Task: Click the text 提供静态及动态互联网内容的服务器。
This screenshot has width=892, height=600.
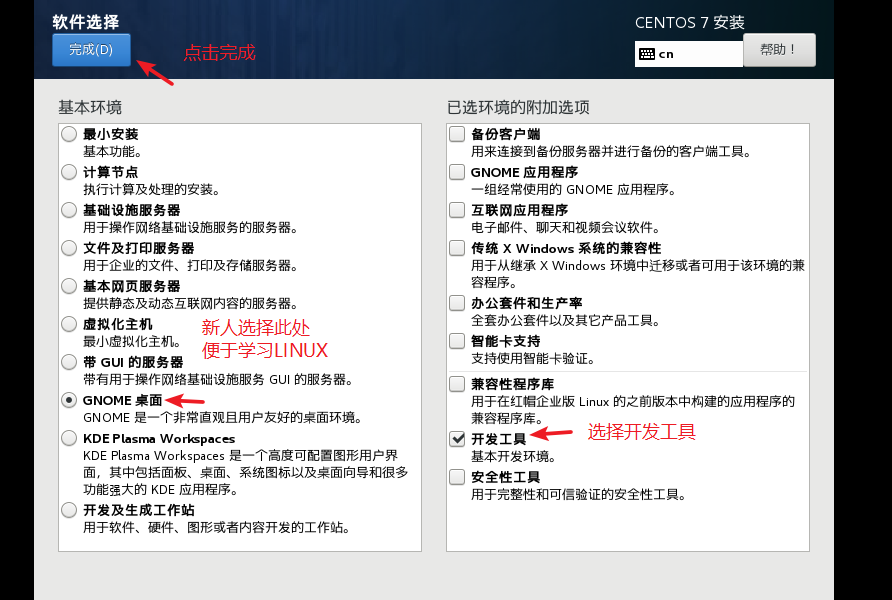Action: [191, 304]
